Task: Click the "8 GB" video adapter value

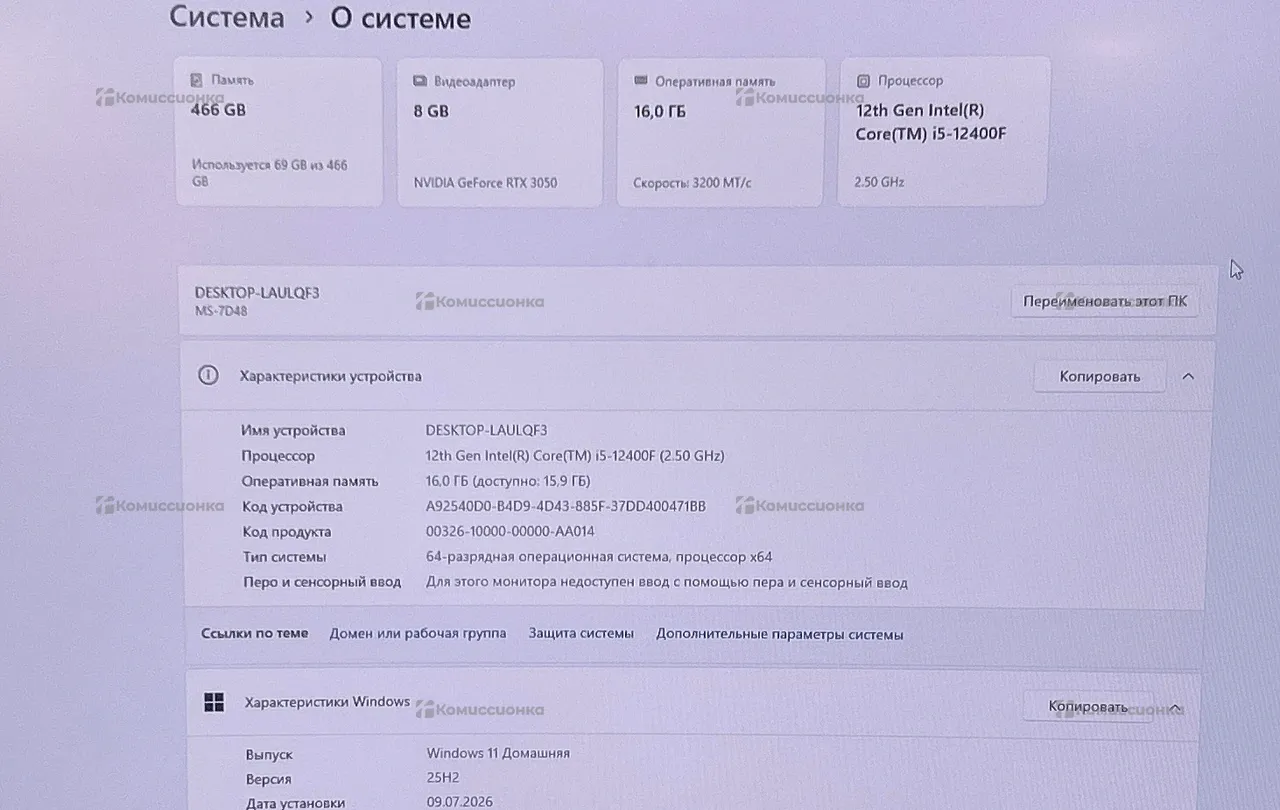Action: point(431,111)
